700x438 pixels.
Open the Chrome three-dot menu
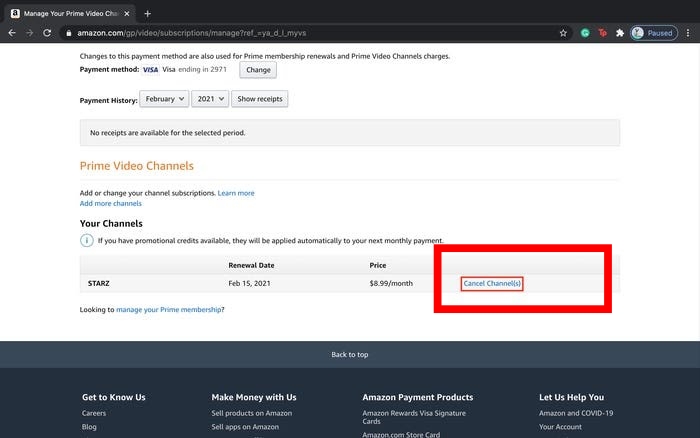pyautogui.click(x=688, y=33)
